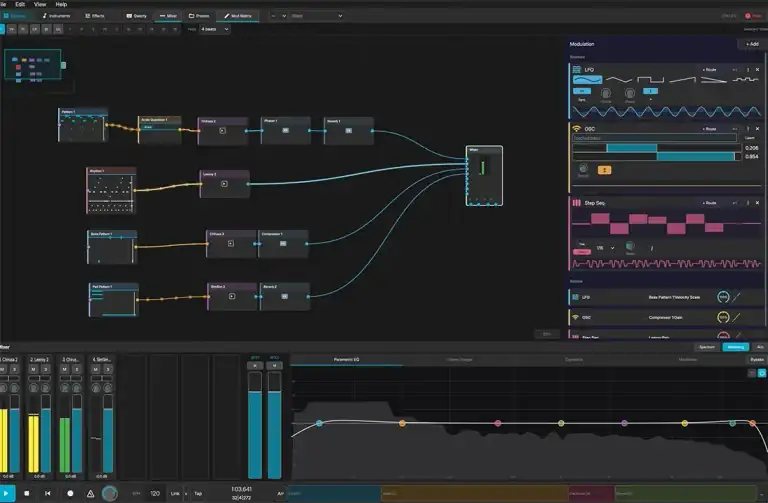The height and width of the screenshot is (503, 768).
Task: Toggle the Mixer panel button
Action: click(x=168, y=16)
